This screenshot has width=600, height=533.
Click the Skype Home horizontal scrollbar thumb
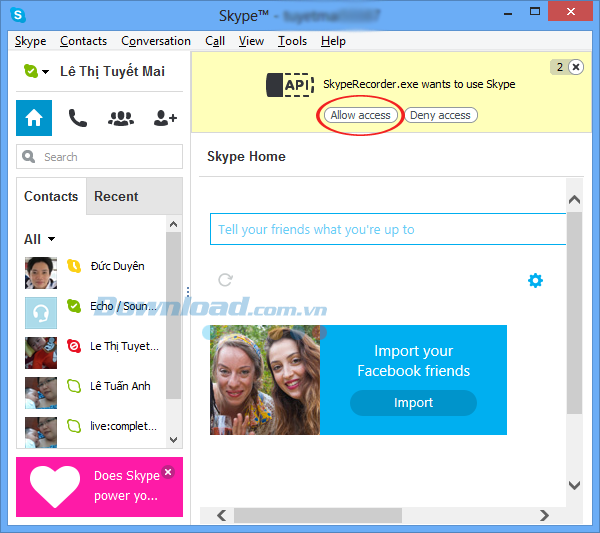coord(318,515)
